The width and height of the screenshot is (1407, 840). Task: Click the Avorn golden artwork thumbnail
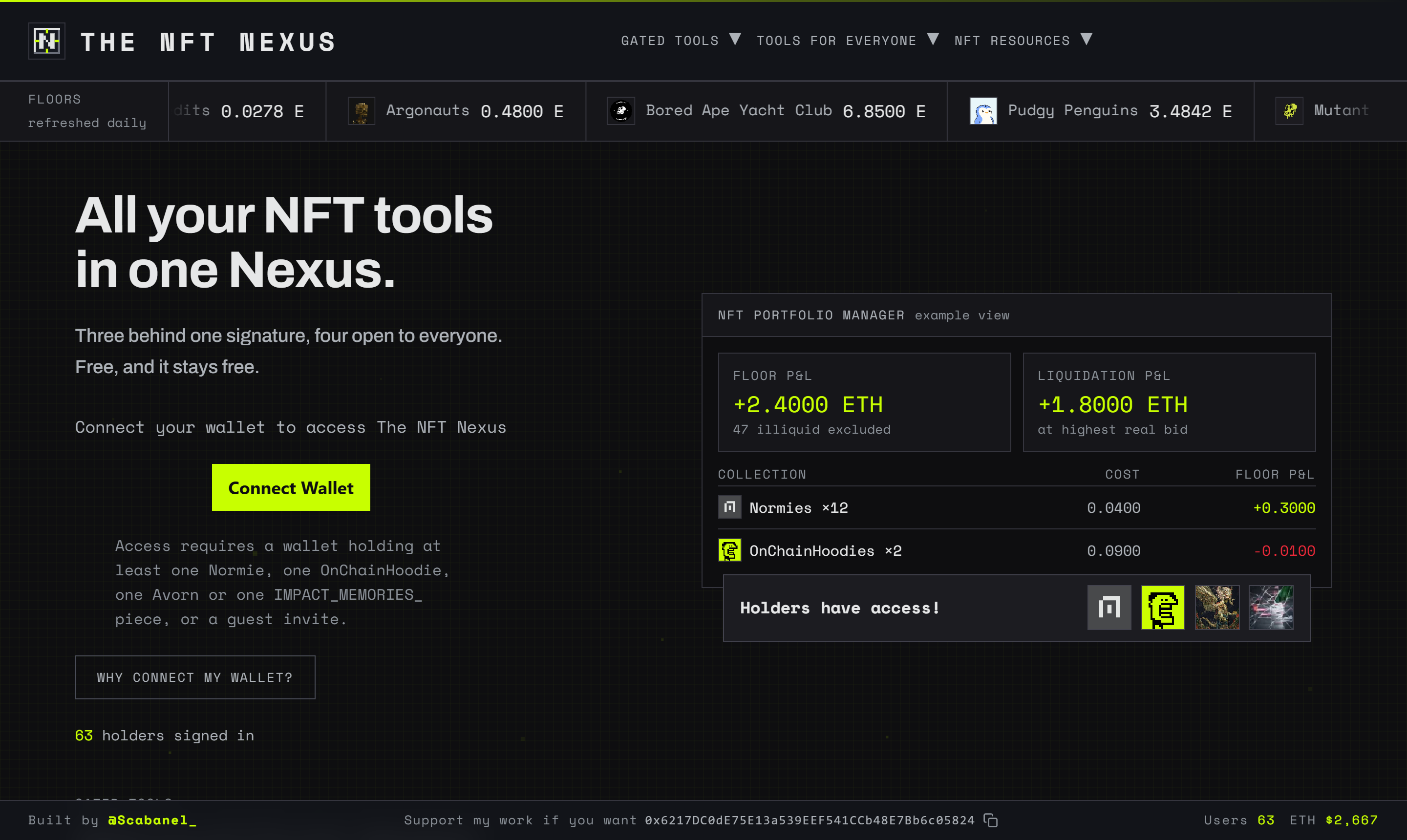pos(1217,608)
